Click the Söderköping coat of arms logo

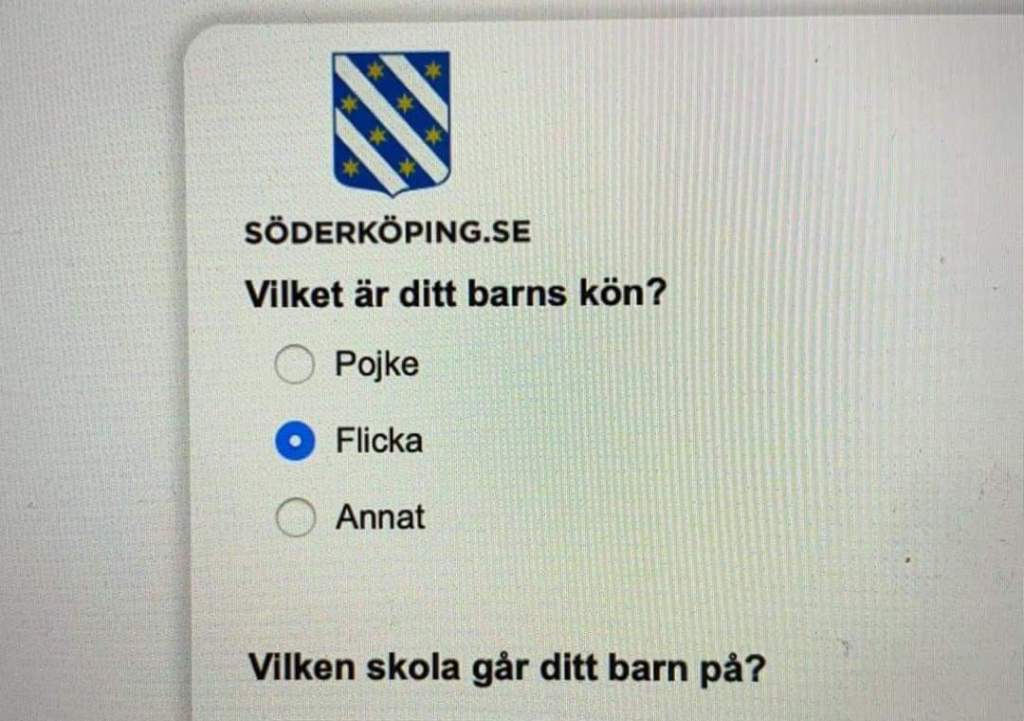click(391, 123)
